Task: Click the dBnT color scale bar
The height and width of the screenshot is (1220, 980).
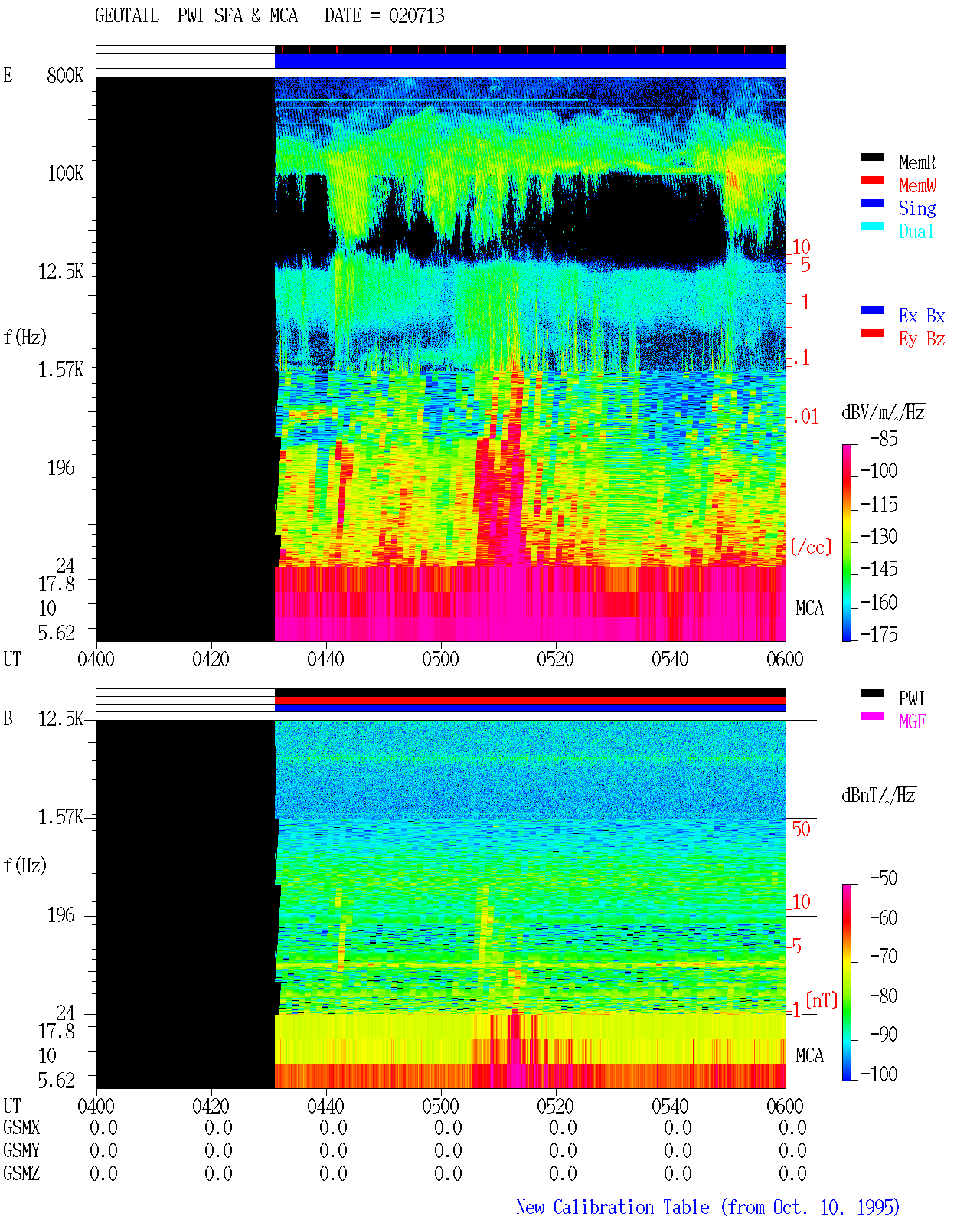Action: 846,983
